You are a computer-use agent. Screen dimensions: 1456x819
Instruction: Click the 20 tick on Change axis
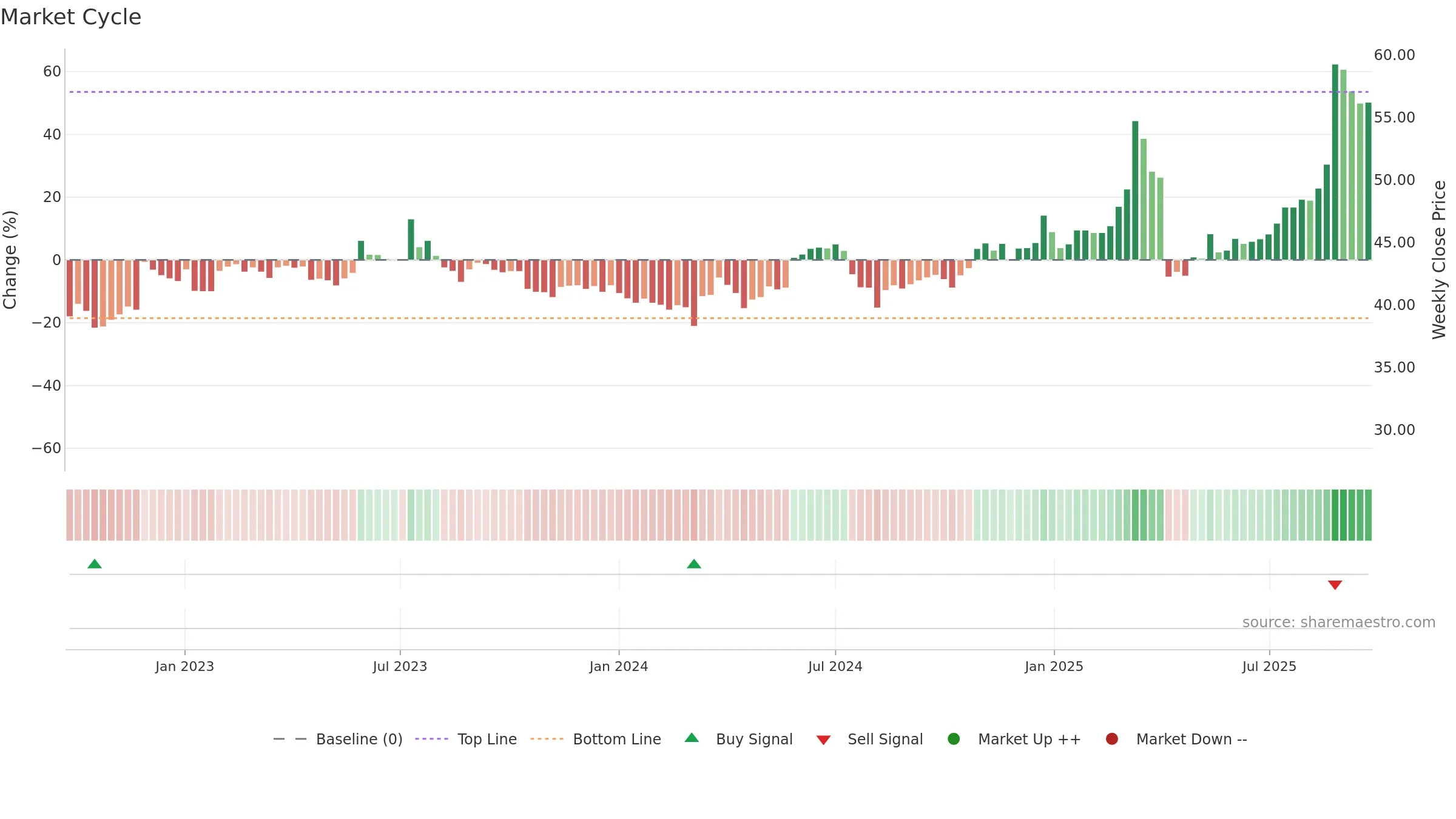click(52, 197)
